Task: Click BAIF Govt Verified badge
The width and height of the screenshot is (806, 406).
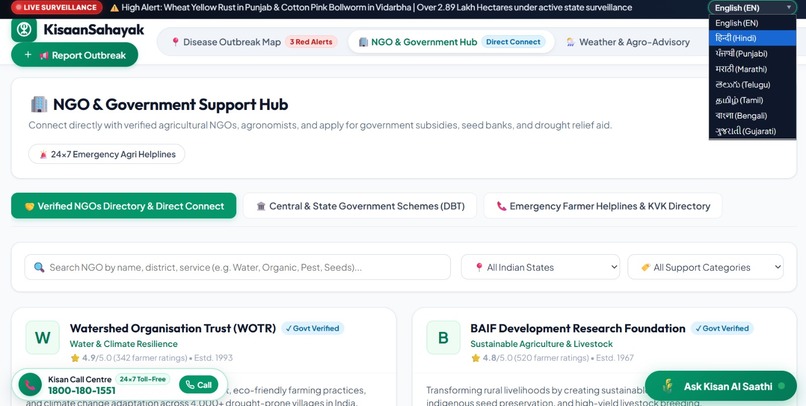Action: (x=722, y=328)
